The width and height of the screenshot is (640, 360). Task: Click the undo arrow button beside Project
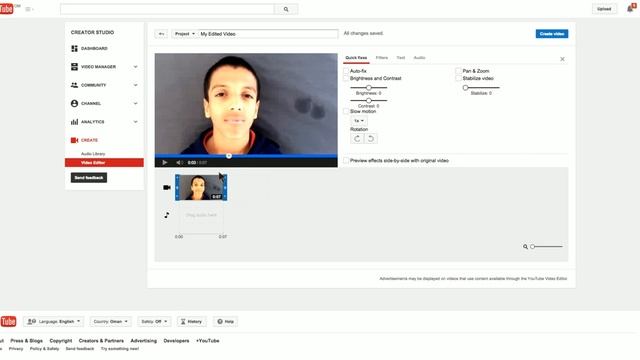(x=161, y=34)
